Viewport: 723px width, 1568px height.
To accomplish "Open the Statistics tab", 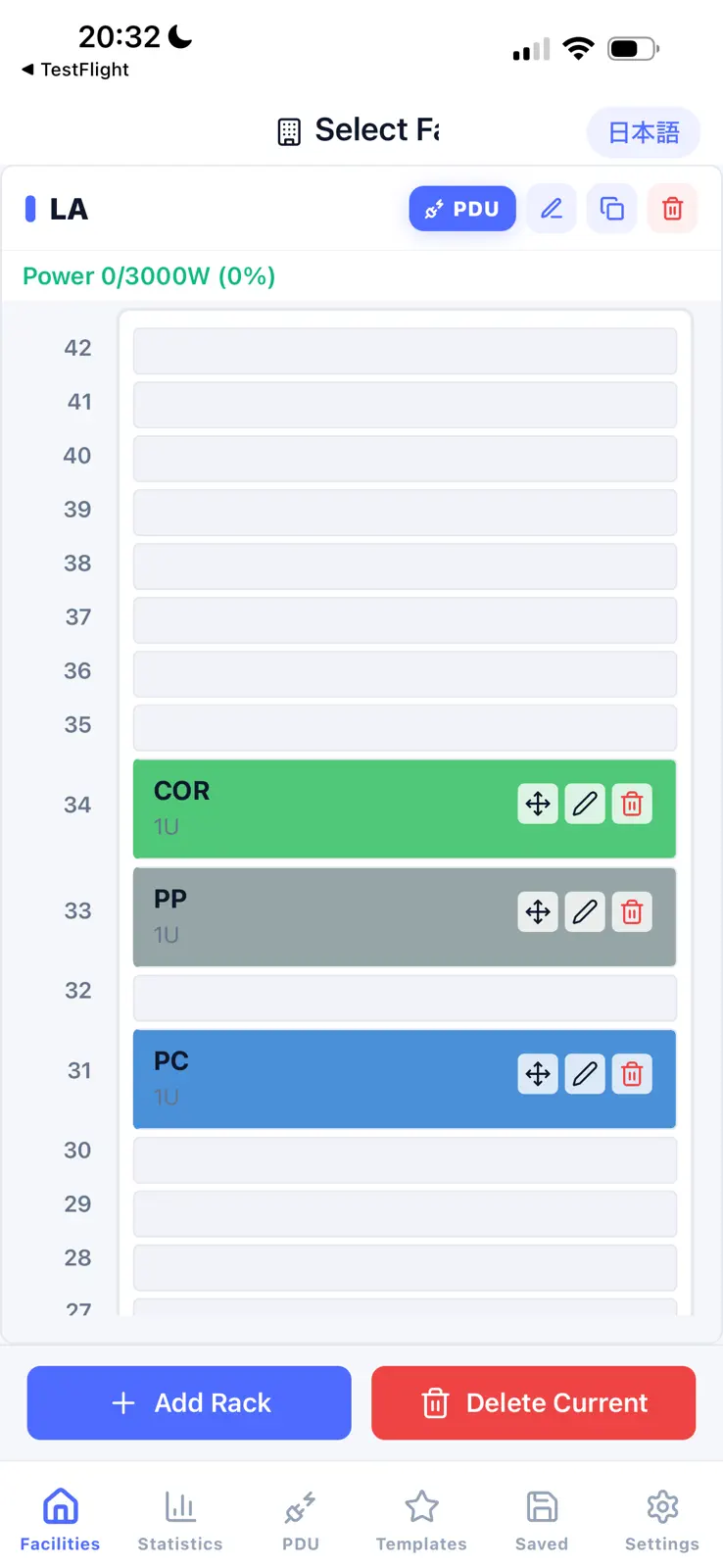I will [x=180, y=1521].
